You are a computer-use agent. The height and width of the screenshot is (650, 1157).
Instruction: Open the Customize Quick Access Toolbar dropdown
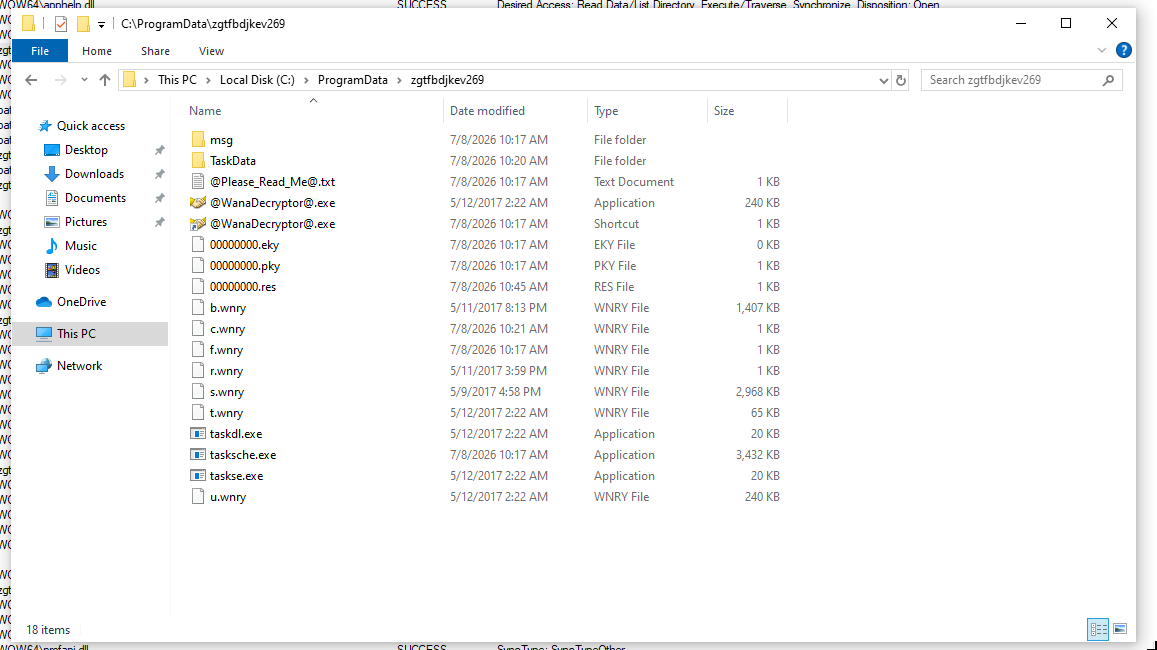pyautogui.click(x=101, y=24)
